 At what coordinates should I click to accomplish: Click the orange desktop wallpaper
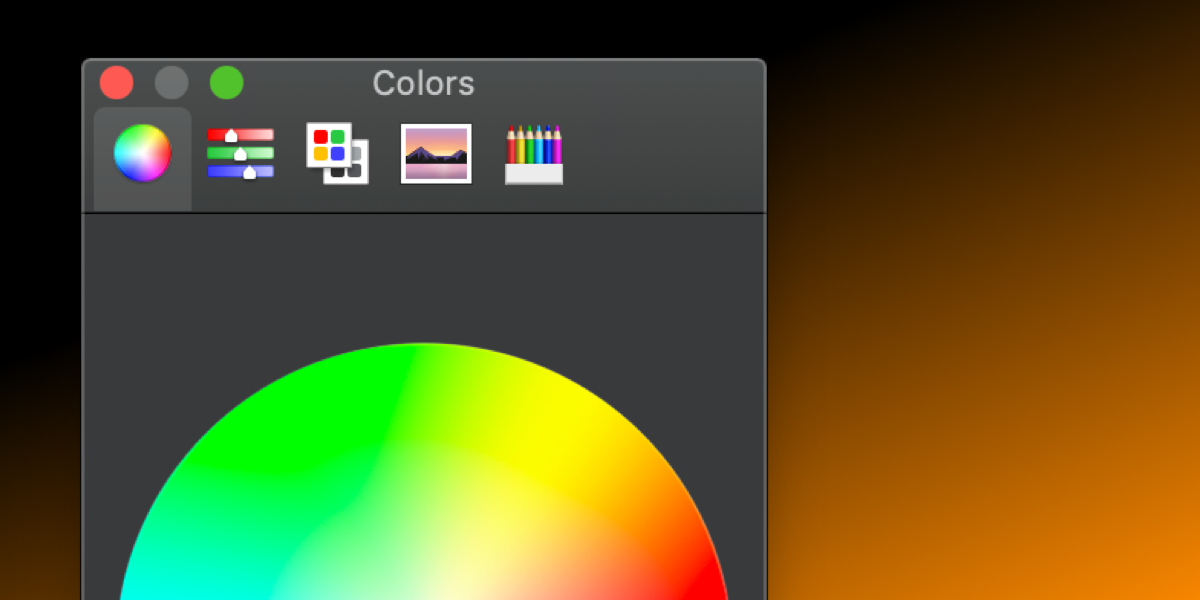click(x=1000, y=450)
